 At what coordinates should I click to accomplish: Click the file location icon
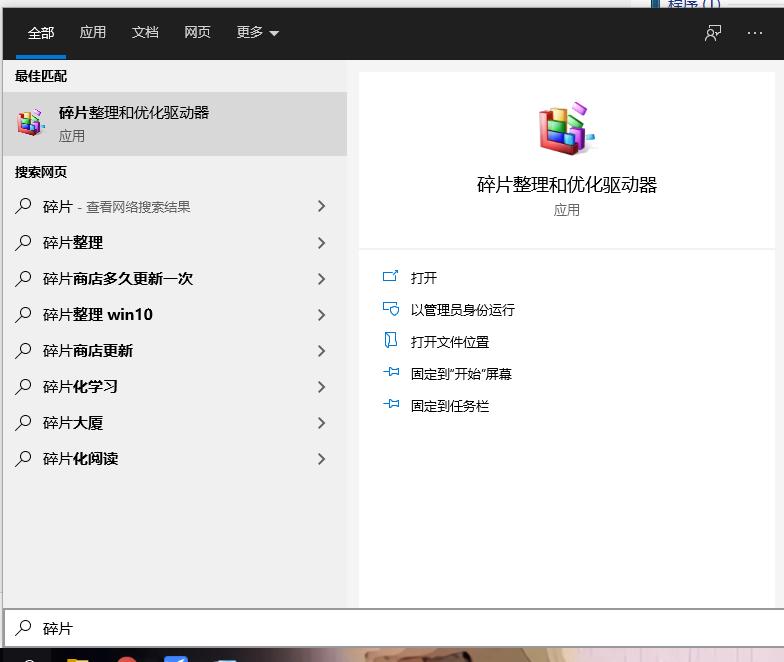tap(390, 340)
